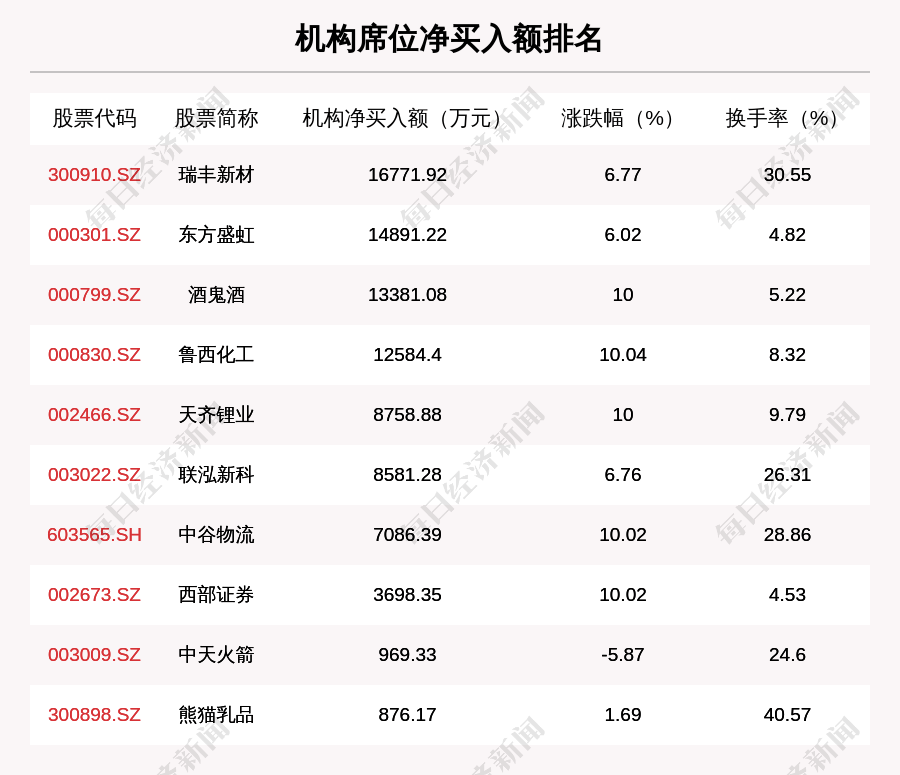Click the 股票代码 column header
Viewport: 900px width, 775px height.
94,117
